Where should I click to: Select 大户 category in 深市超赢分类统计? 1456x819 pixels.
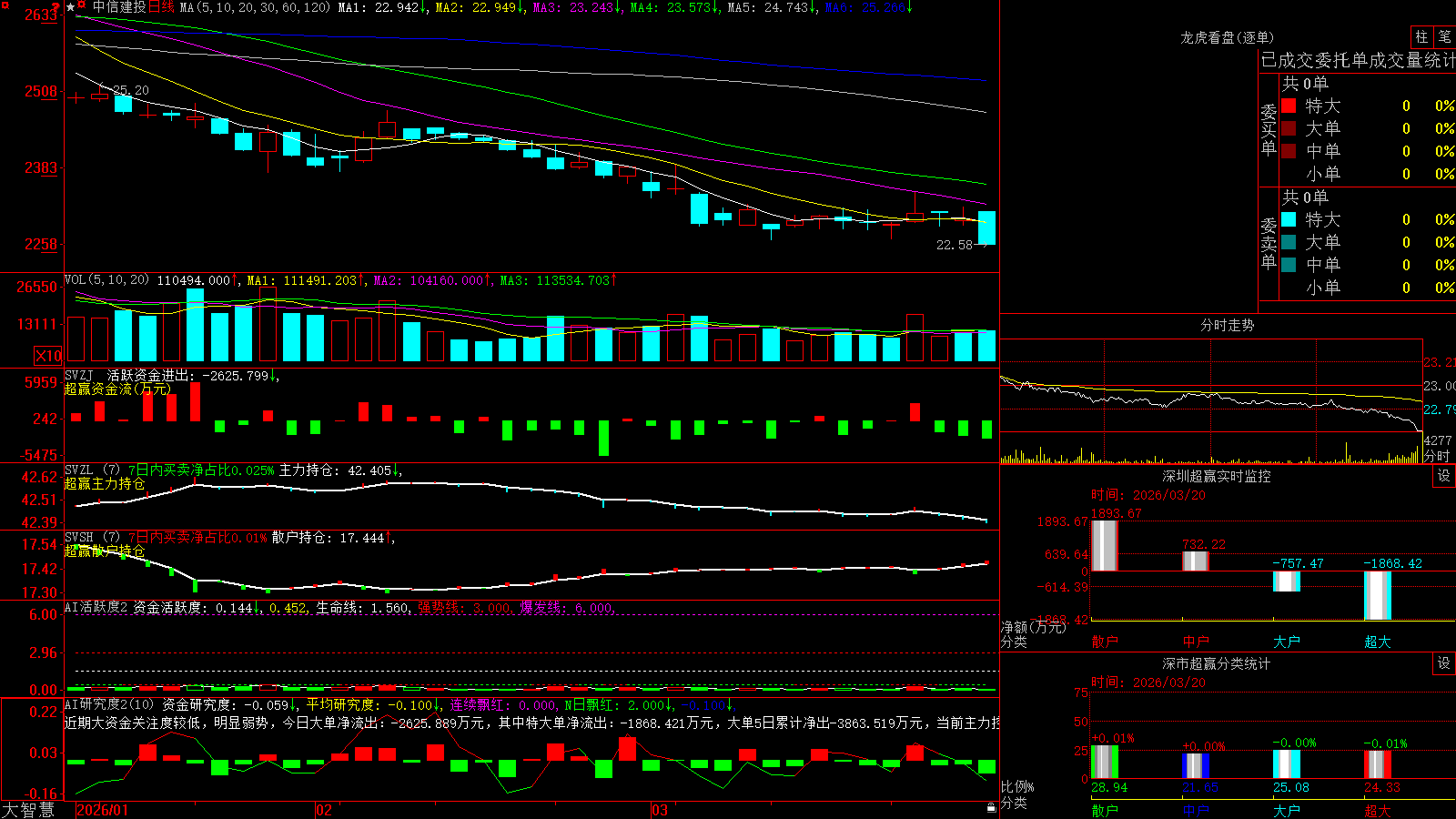coord(1287,810)
